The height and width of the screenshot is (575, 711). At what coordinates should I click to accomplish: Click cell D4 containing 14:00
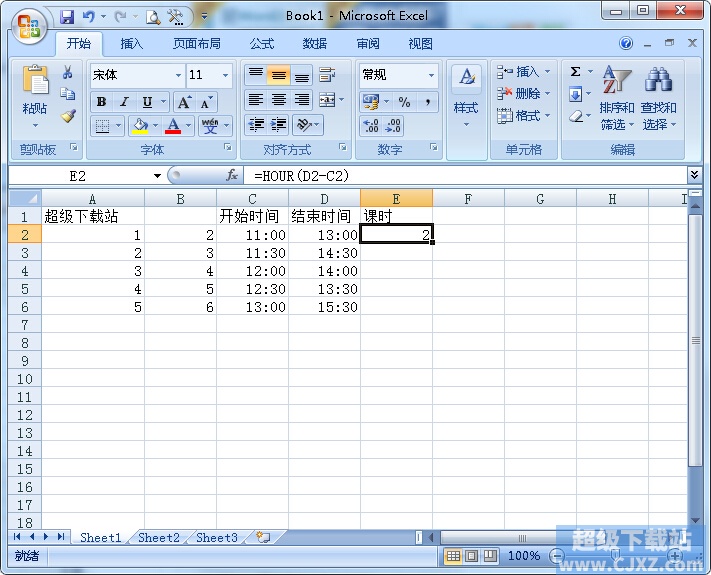324,271
